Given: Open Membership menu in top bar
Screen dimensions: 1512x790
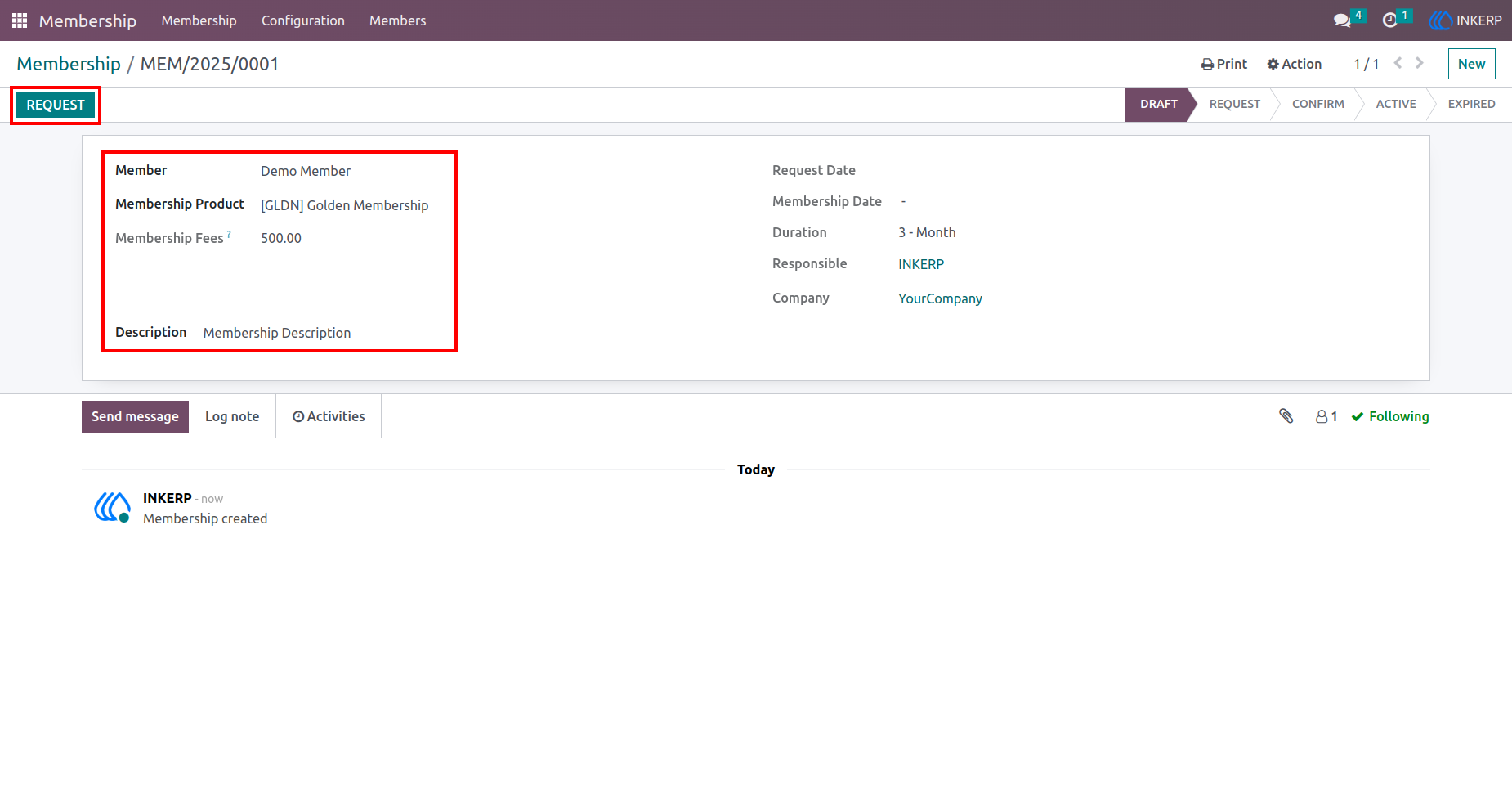Looking at the screenshot, I should [199, 20].
